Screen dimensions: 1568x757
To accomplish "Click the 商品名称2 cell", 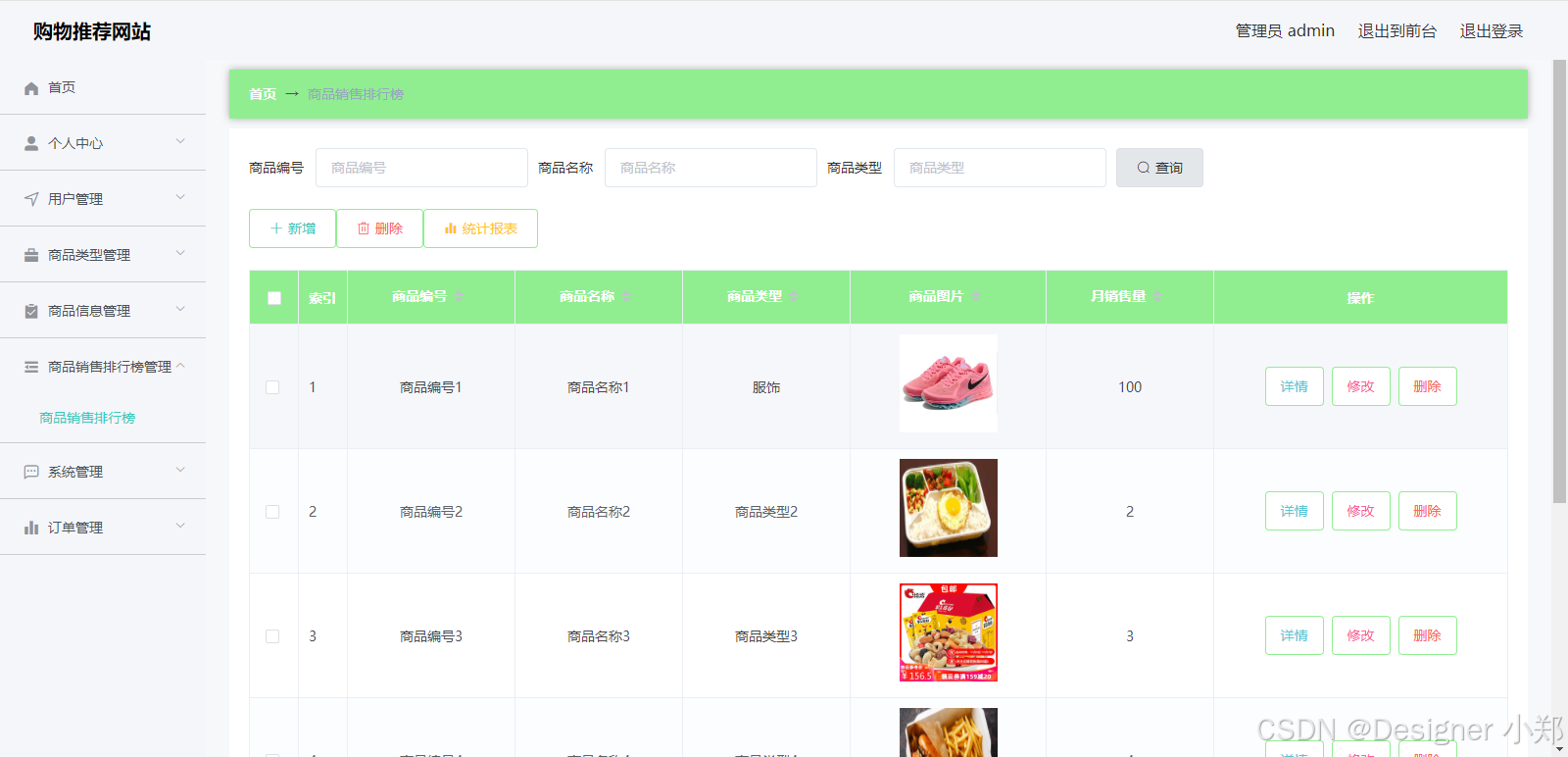I will [x=599, y=512].
